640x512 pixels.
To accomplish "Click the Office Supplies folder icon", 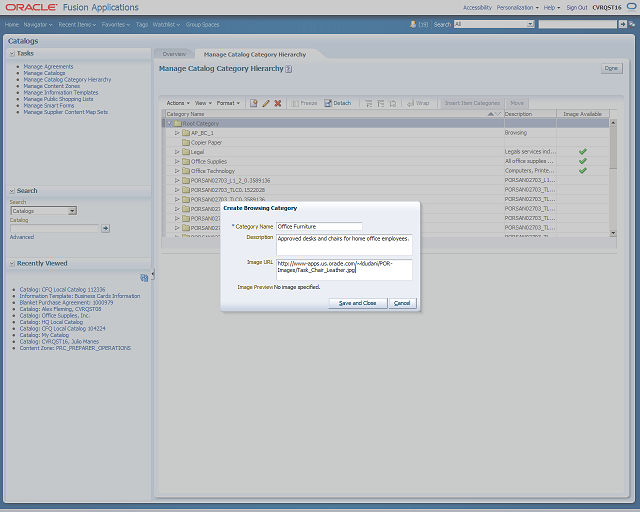I will click(186, 161).
